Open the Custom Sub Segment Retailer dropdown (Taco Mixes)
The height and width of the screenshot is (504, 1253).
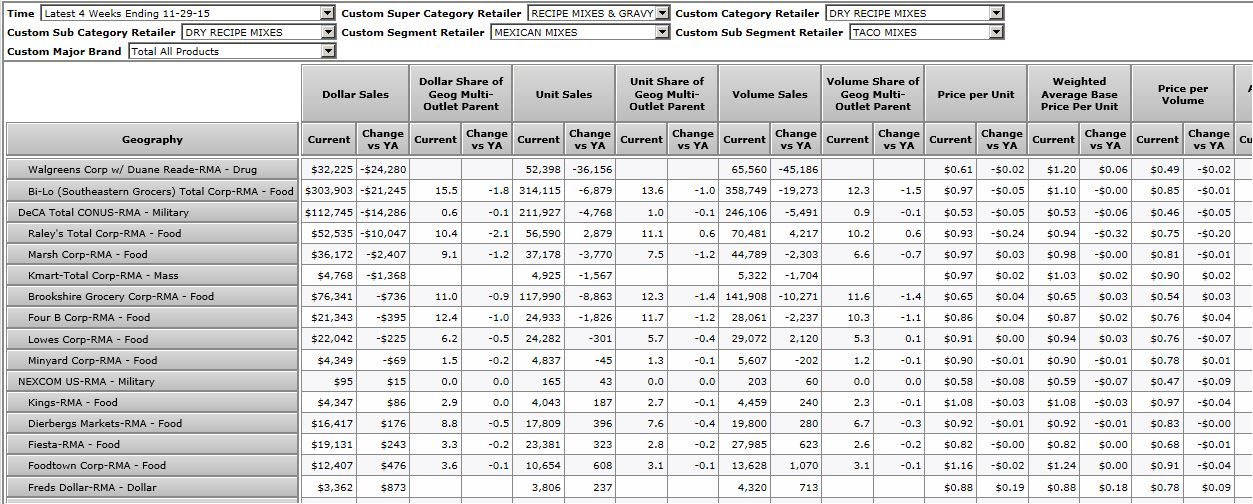[995, 32]
